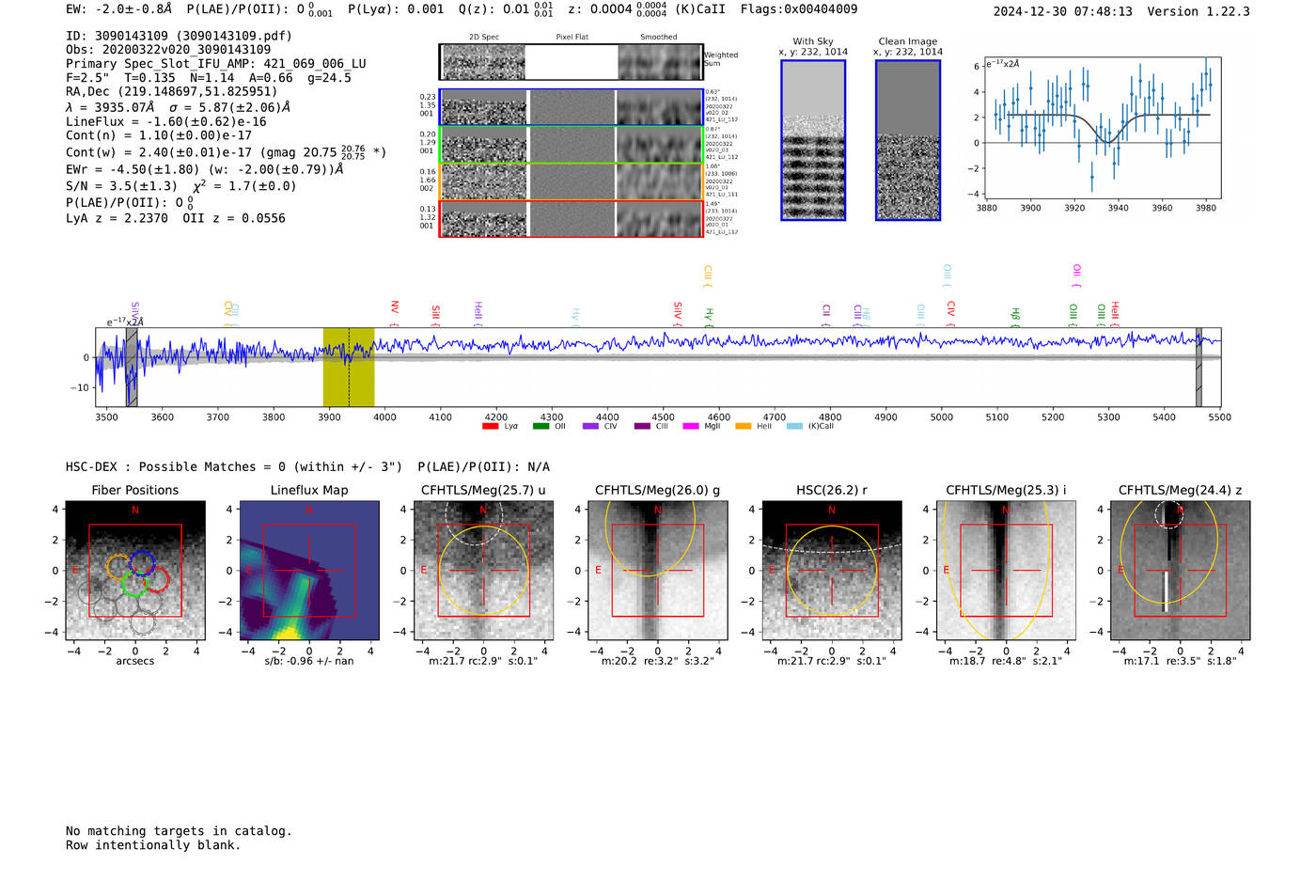Select the blue-bordered 2D spectrum row
Image resolution: width=1316 pixels, height=896 pixels.
(x=571, y=107)
